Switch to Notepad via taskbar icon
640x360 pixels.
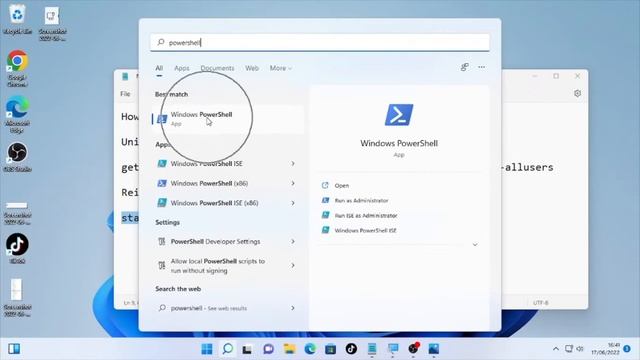(372, 349)
